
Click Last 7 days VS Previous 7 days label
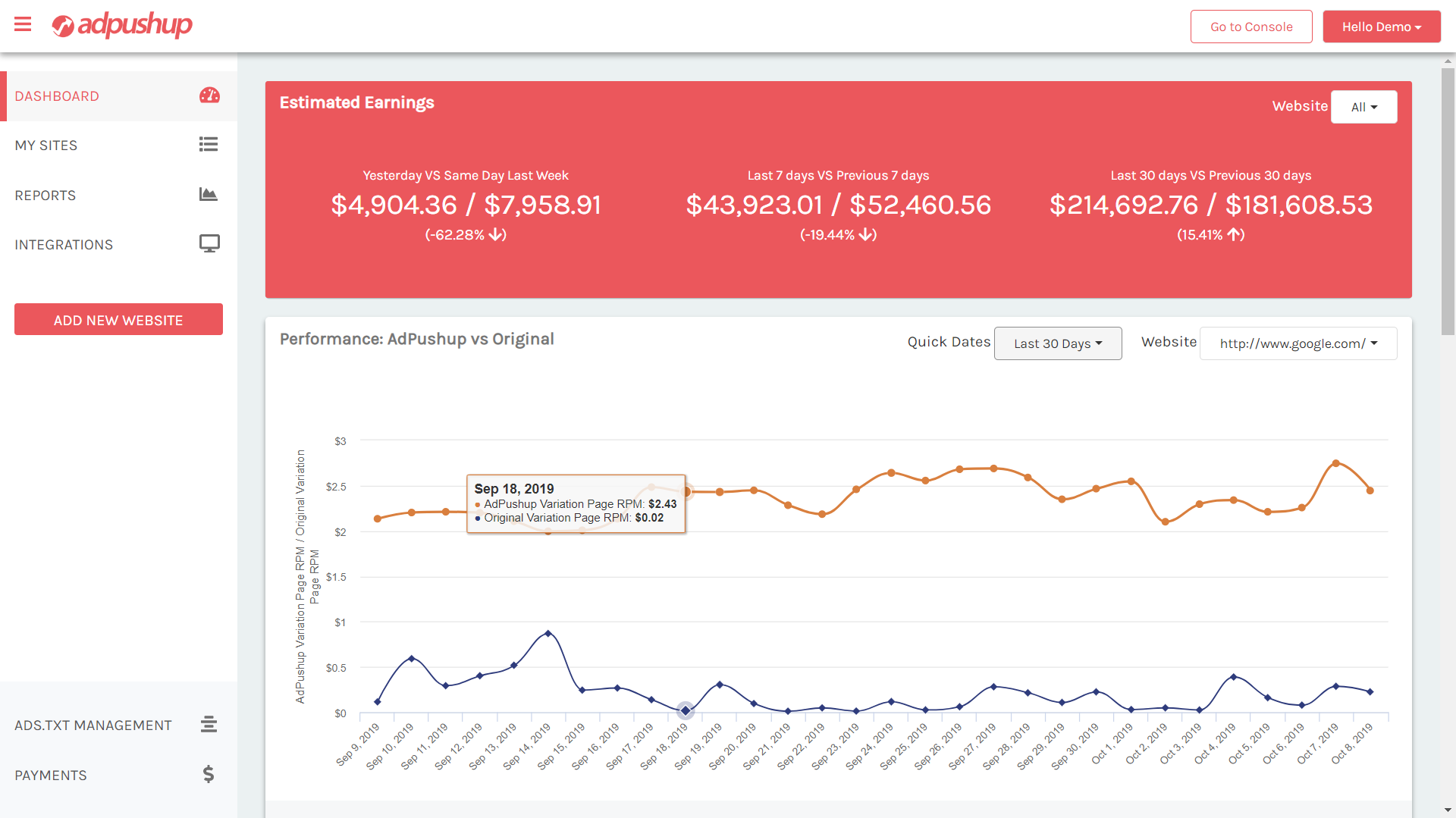tap(838, 175)
